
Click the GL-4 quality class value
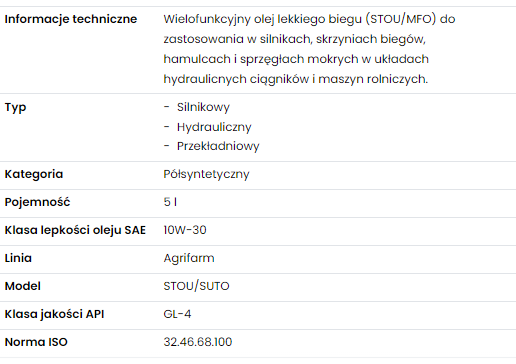pyautogui.click(x=177, y=314)
